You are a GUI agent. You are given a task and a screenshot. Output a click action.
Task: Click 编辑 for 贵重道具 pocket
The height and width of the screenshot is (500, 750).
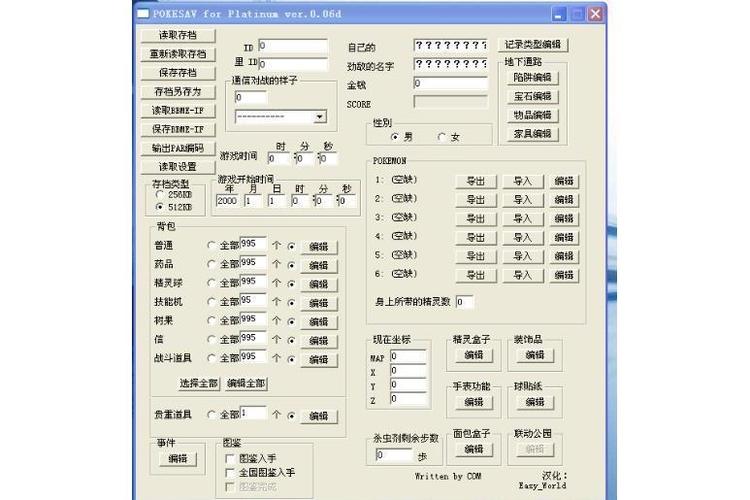coord(319,416)
